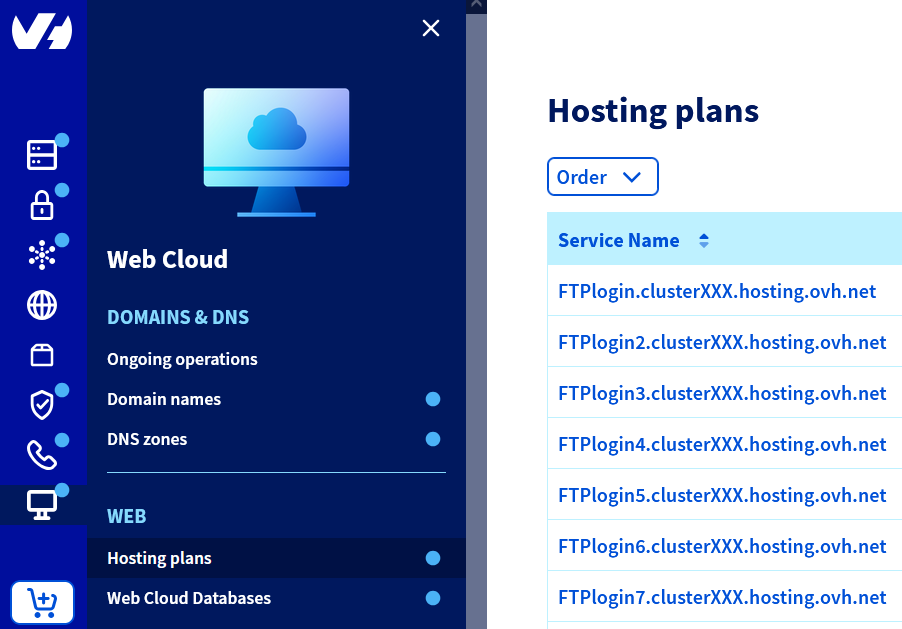Open the Public Cloud briefcase icon
This screenshot has height=629, width=902.
pyautogui.click(x=41, y=355)
